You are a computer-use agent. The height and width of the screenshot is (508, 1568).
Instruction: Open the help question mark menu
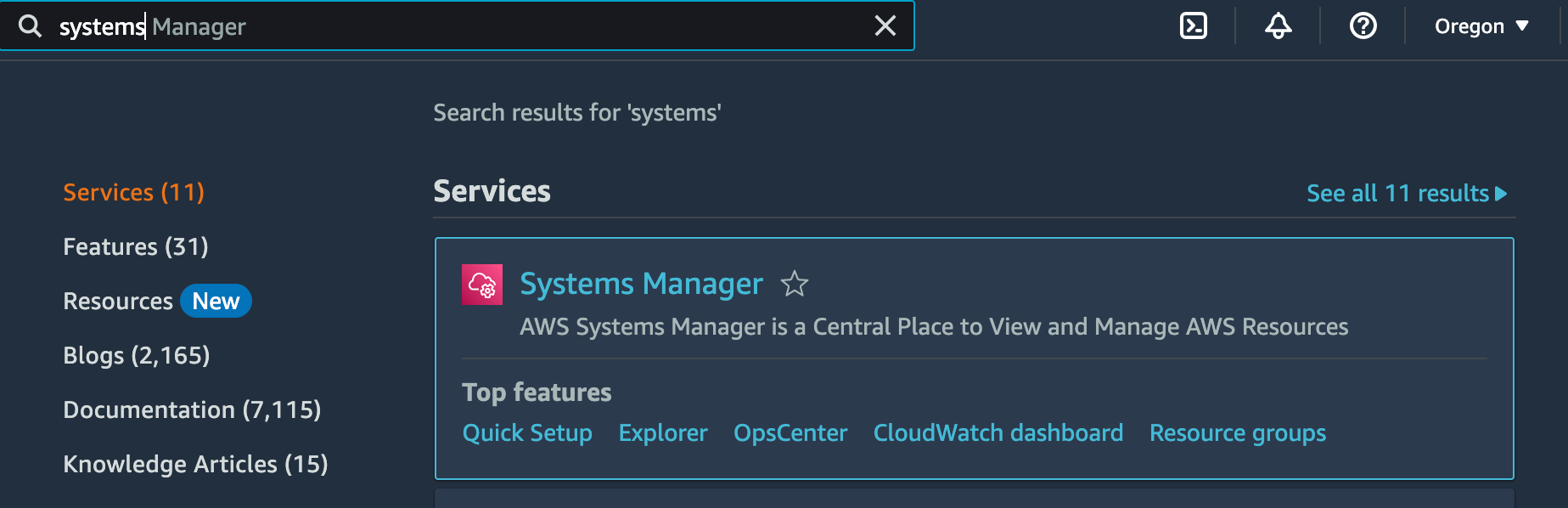pos(1363,26)
